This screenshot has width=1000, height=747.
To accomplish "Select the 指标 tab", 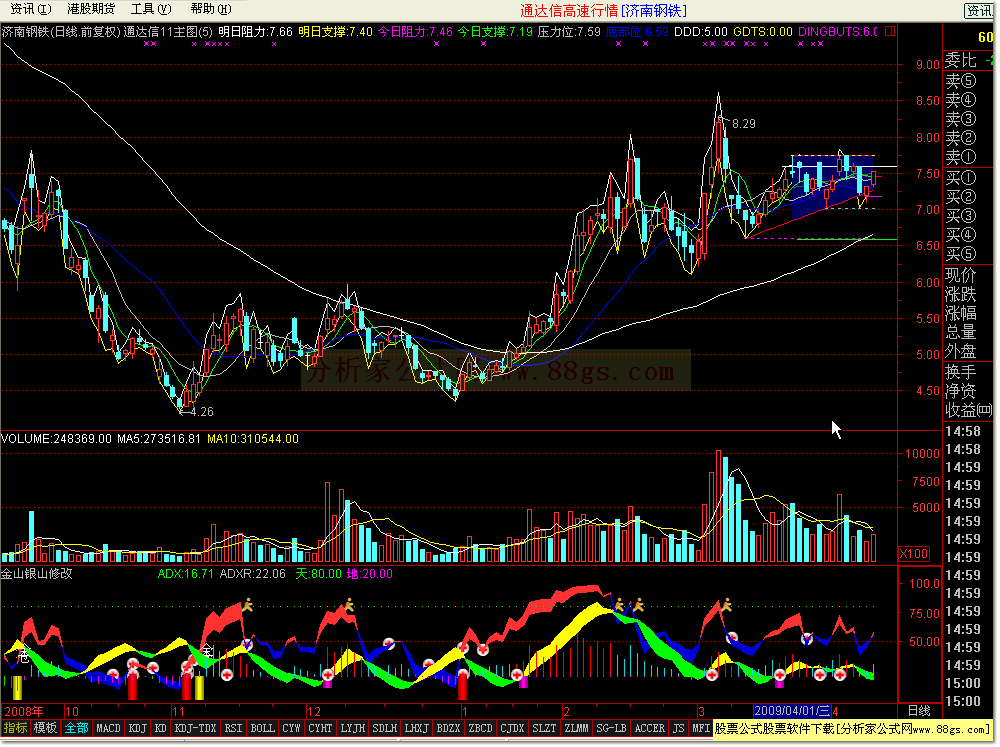I will coord(16,729).
